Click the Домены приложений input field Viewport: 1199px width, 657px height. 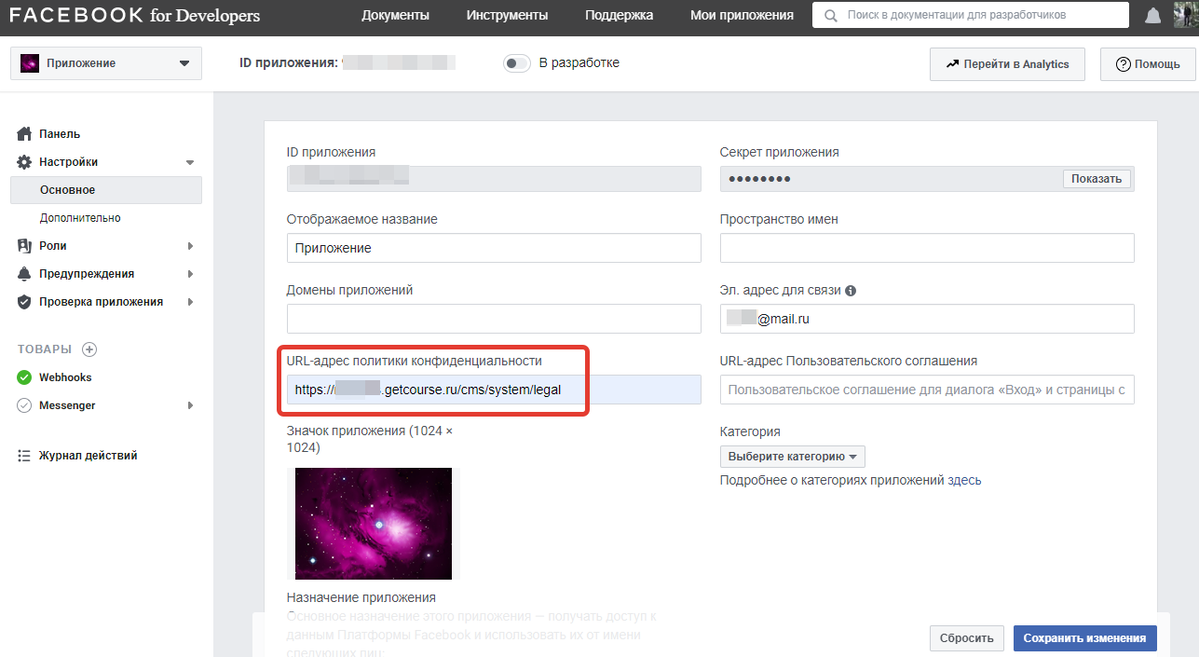point(494,319)
